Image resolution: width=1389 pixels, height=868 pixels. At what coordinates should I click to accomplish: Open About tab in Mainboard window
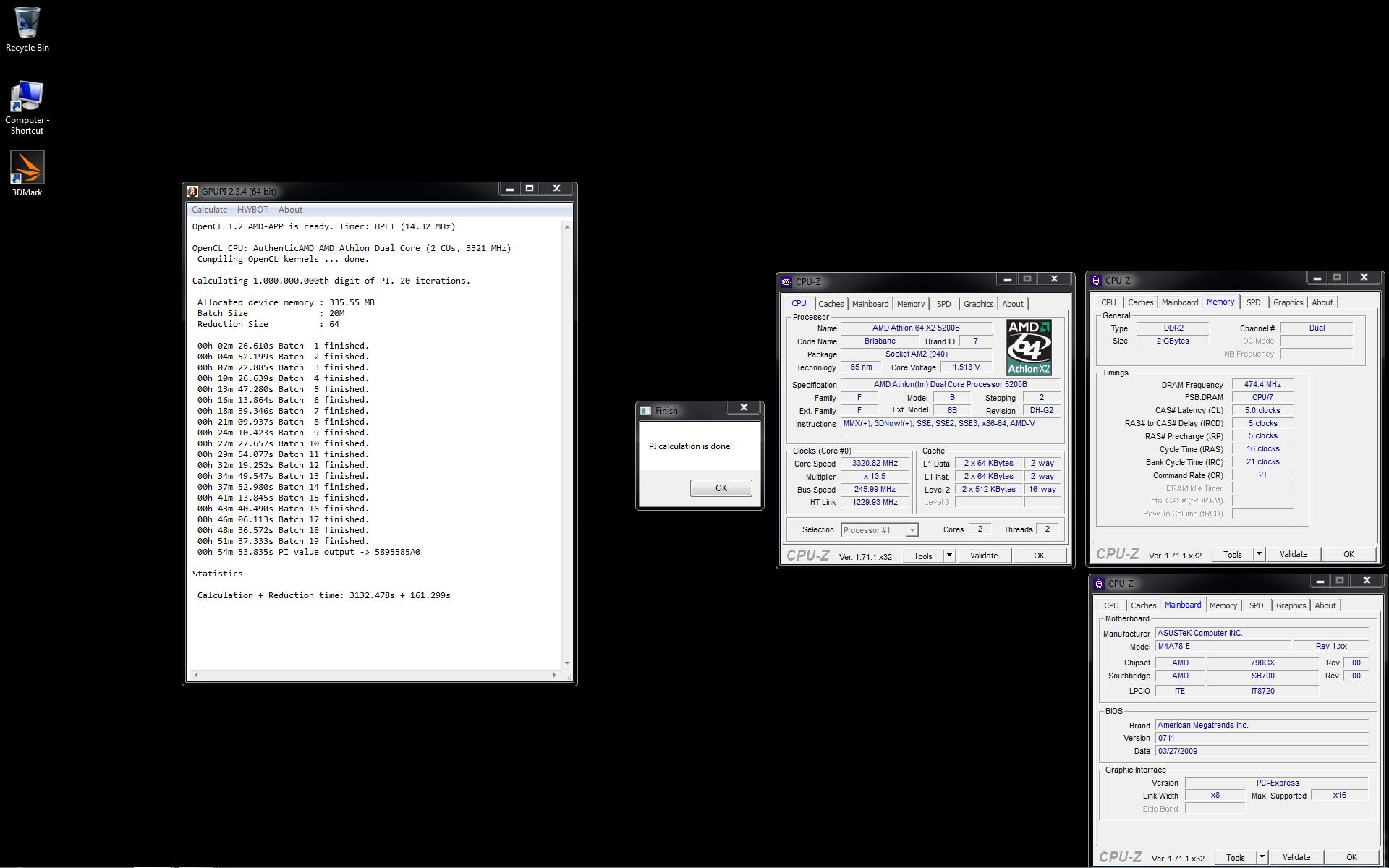pos(1325,605)
